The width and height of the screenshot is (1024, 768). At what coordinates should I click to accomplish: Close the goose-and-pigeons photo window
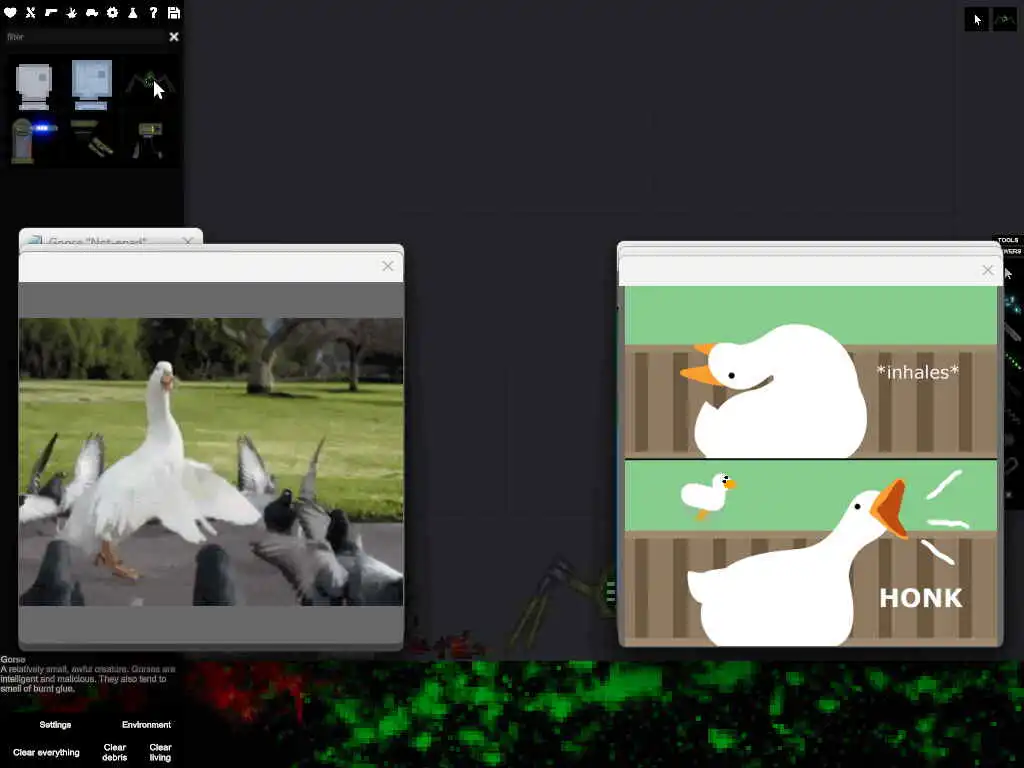coord(388,266)
